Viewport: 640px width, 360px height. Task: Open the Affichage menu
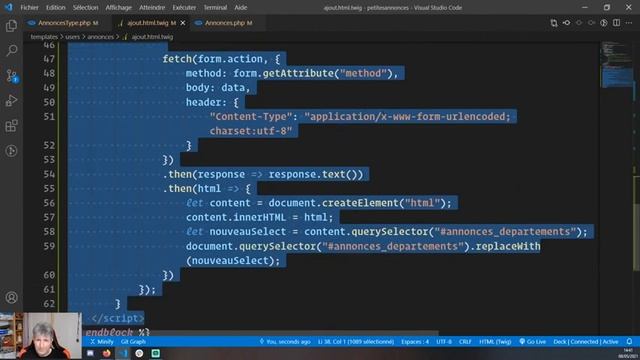click(x=118, y=7)
